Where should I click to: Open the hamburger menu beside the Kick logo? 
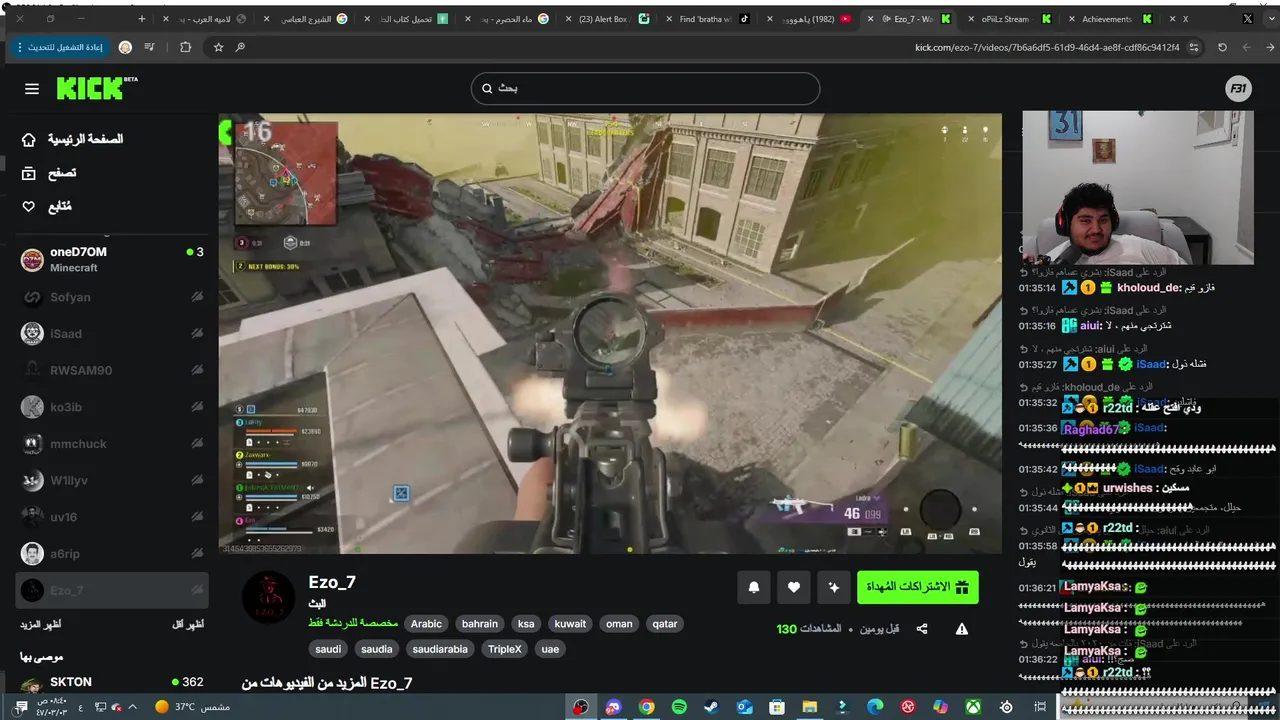[x=32, y=89]
